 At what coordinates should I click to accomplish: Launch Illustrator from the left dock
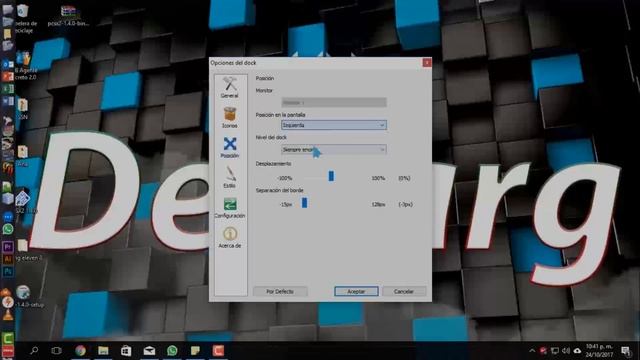tap(8, 259)
